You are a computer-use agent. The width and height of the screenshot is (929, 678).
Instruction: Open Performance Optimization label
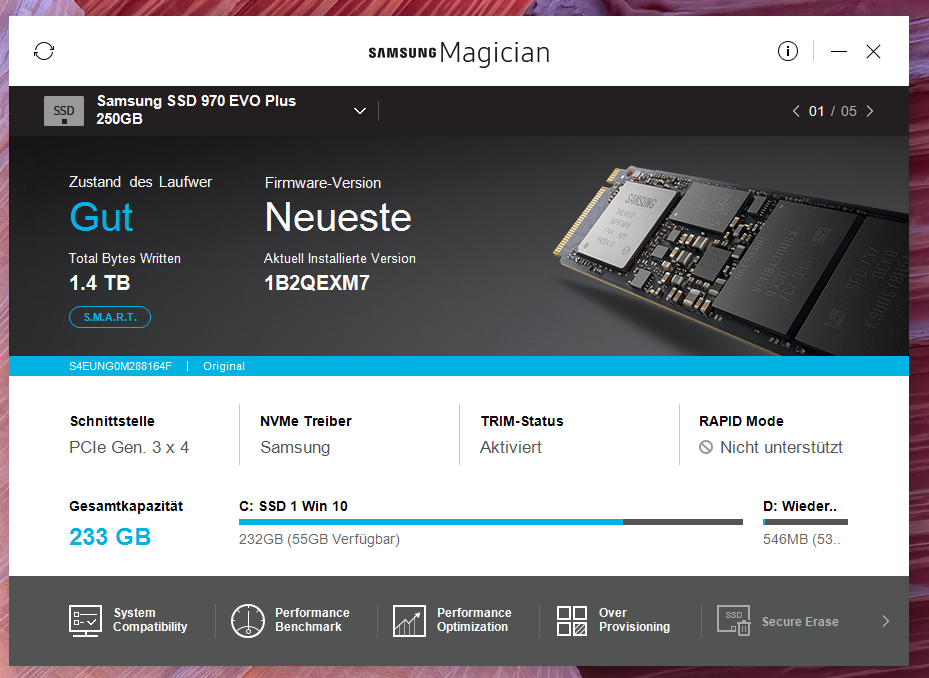[474, 620]
